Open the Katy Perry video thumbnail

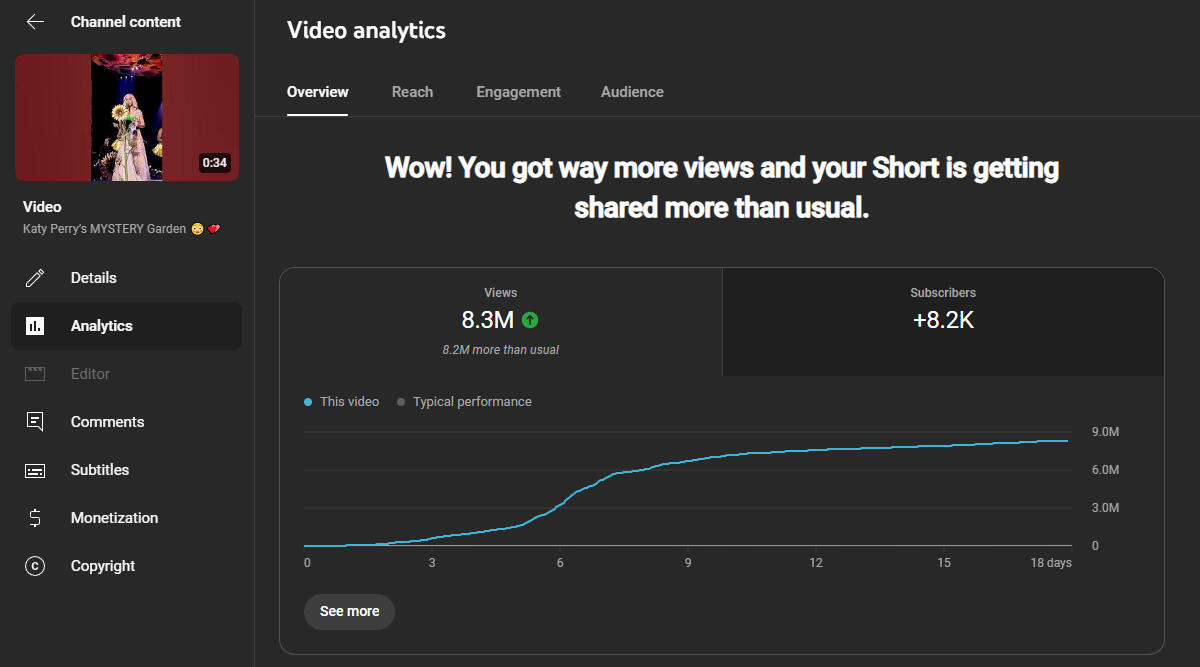pos(127,117)
